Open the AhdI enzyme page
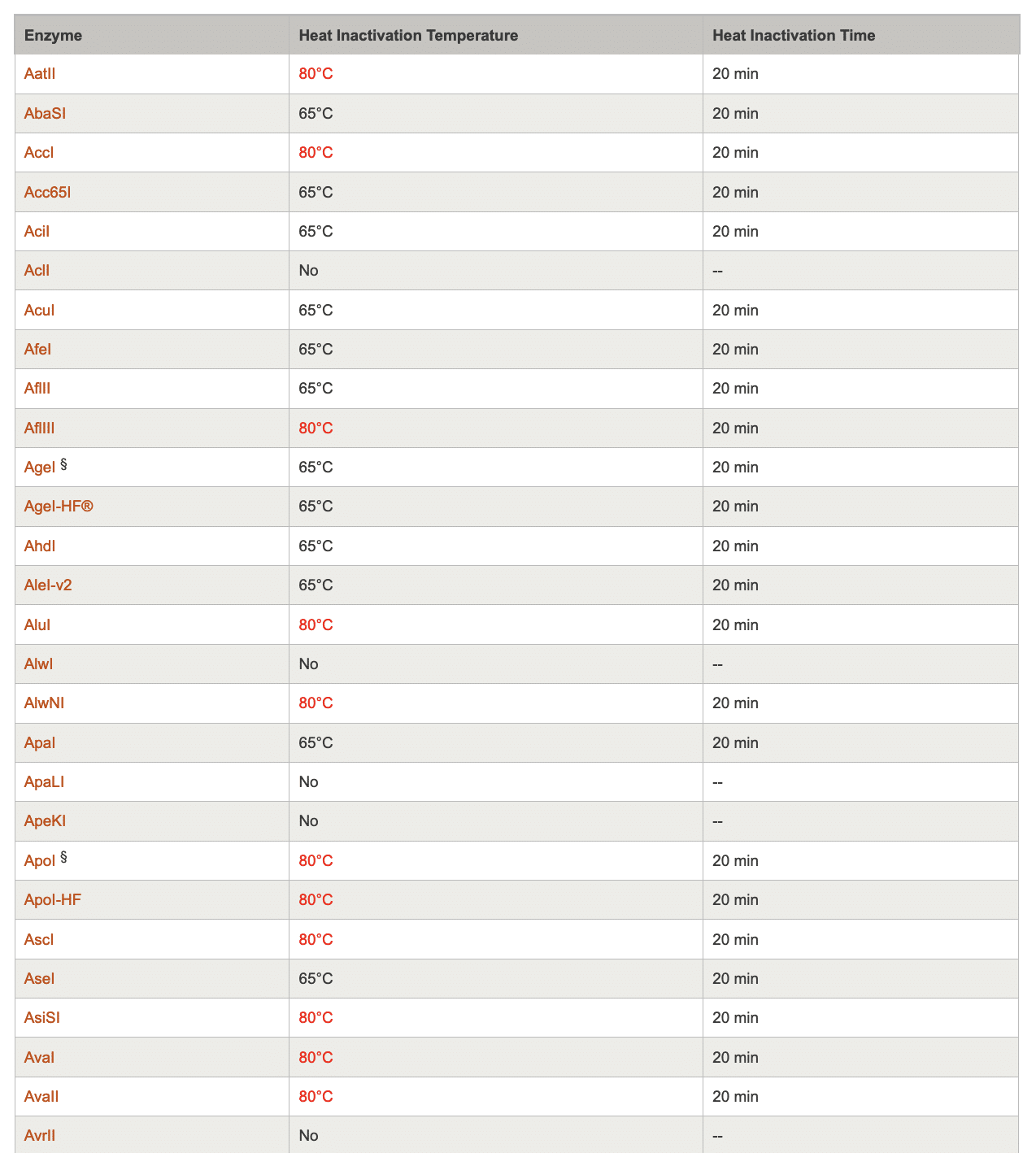Image resolution: width=1036 pixels, height=1153 pixels. [40, 546]
